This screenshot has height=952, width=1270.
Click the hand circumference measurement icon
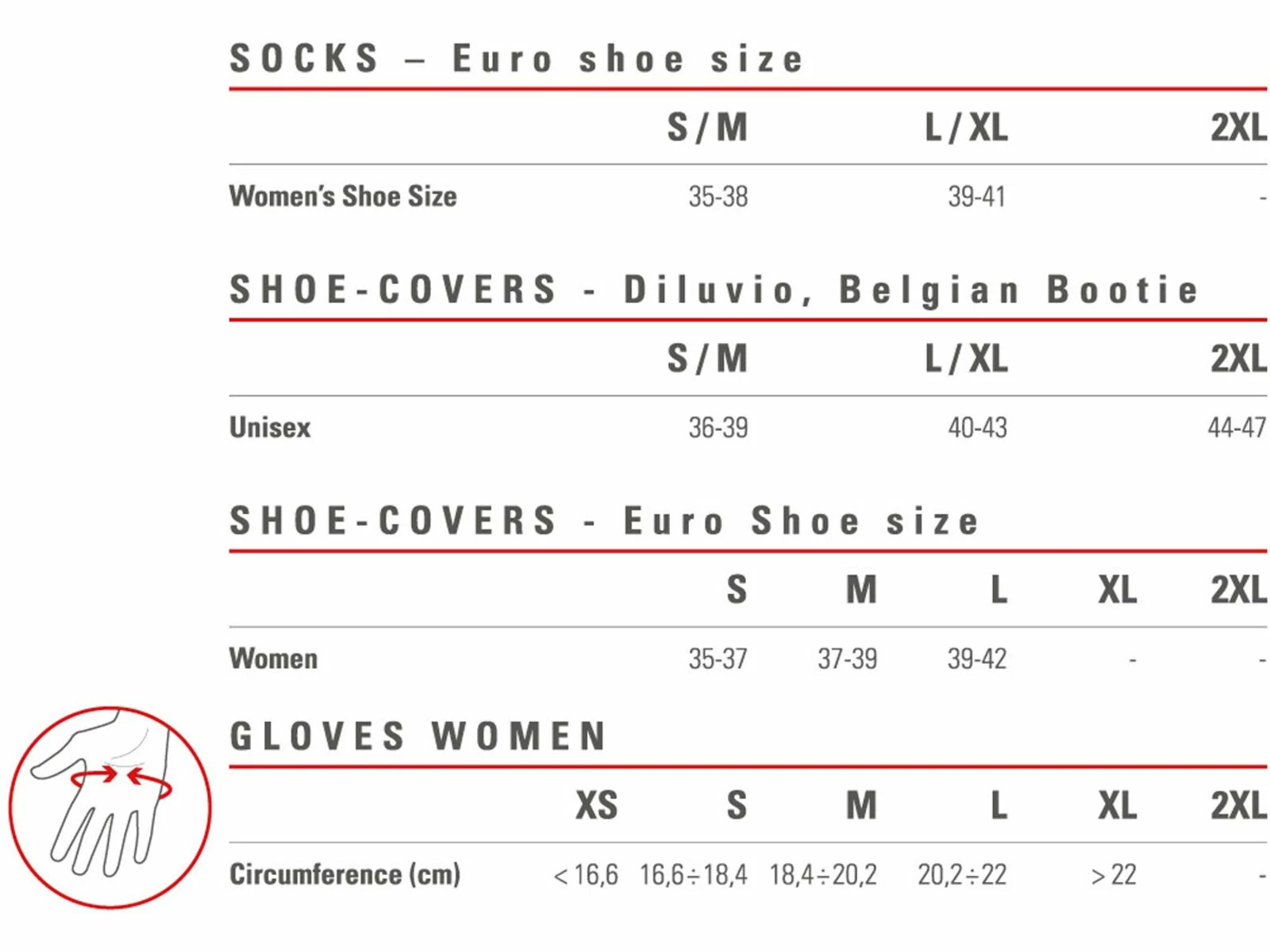pyautogui.click(x=110, y=808)
